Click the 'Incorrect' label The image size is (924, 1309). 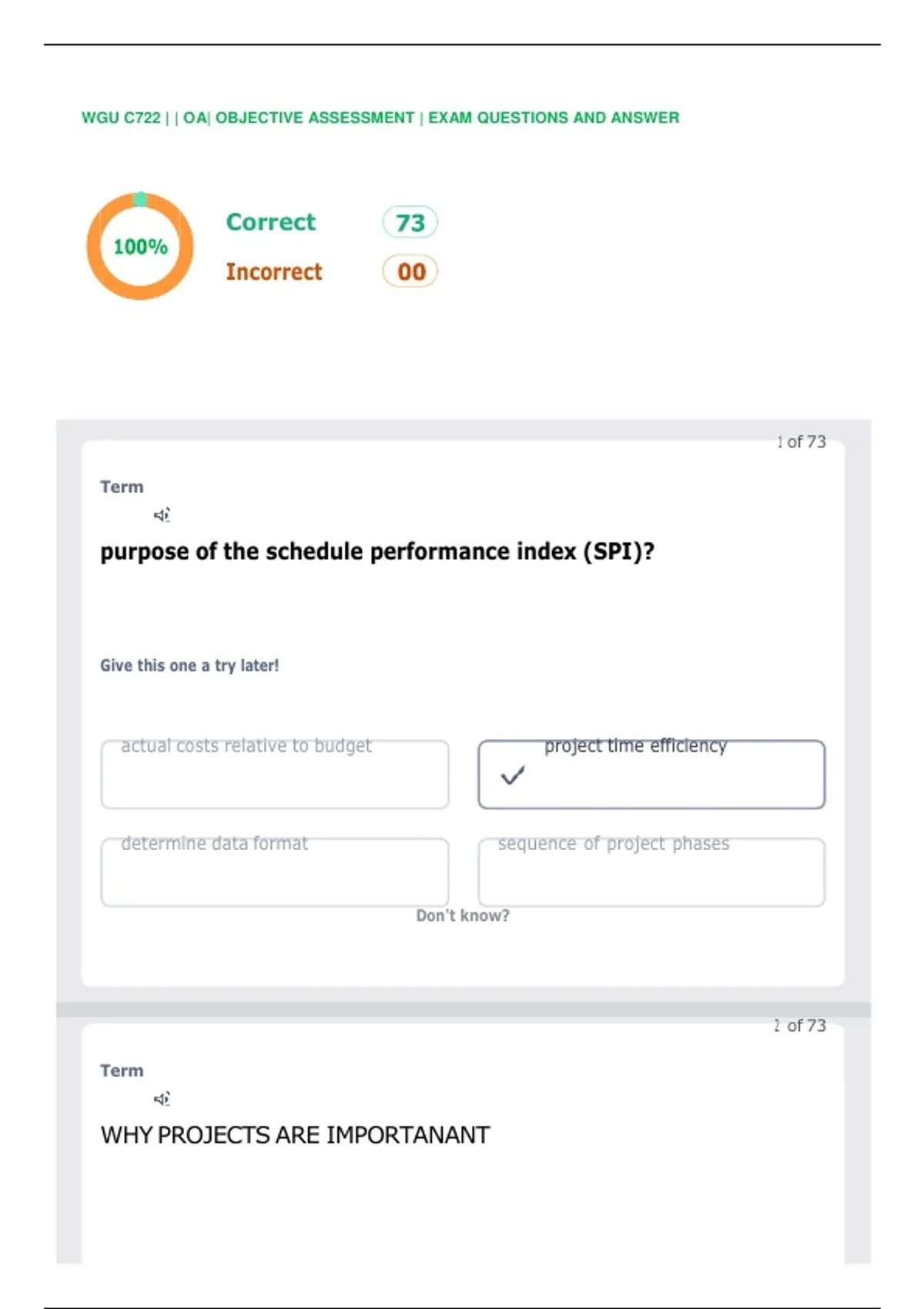pyautogui.click(x=274, y=272)
